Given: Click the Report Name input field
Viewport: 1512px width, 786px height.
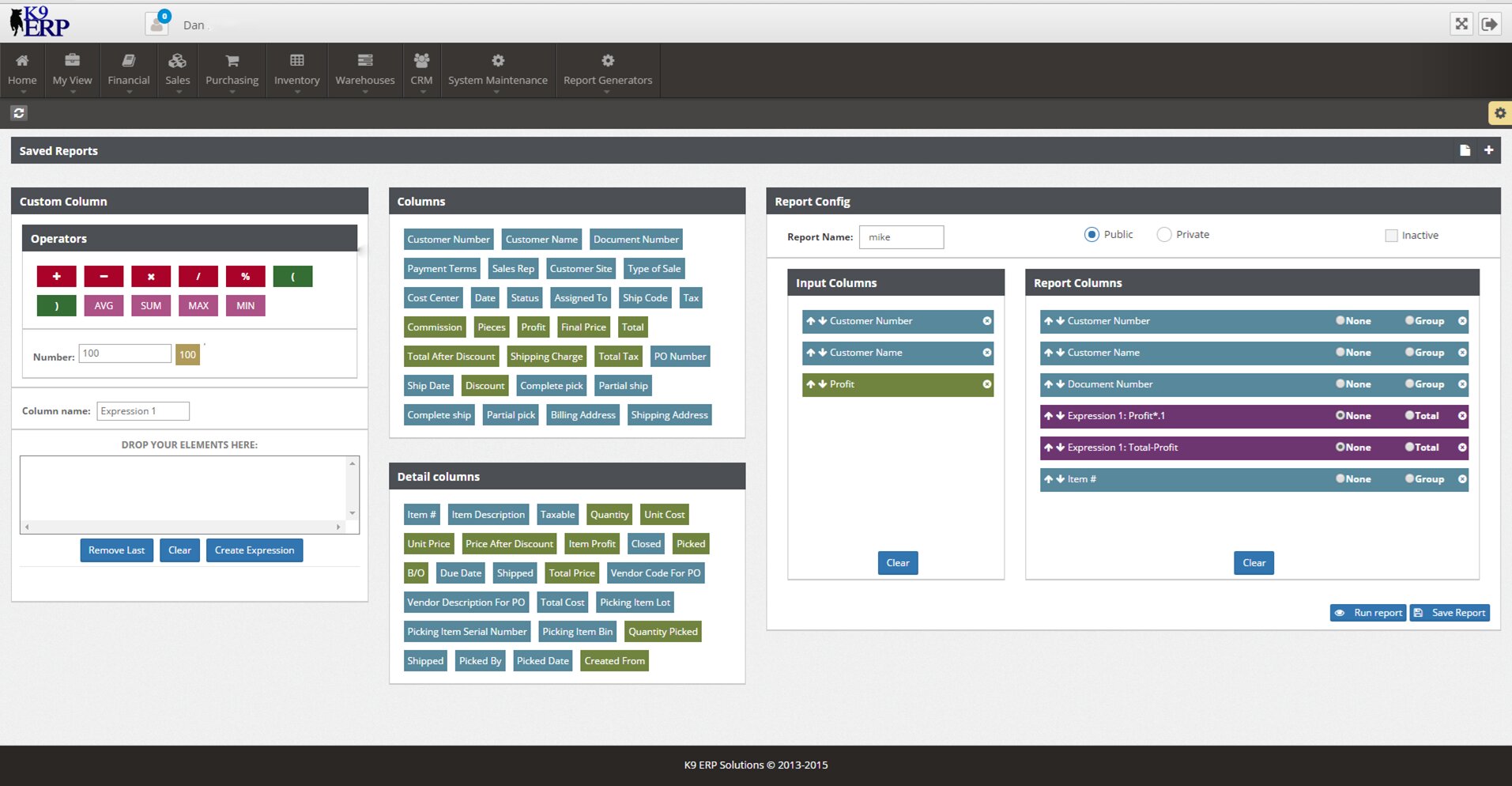Looking at the screenshot, I should pos(901,237).
